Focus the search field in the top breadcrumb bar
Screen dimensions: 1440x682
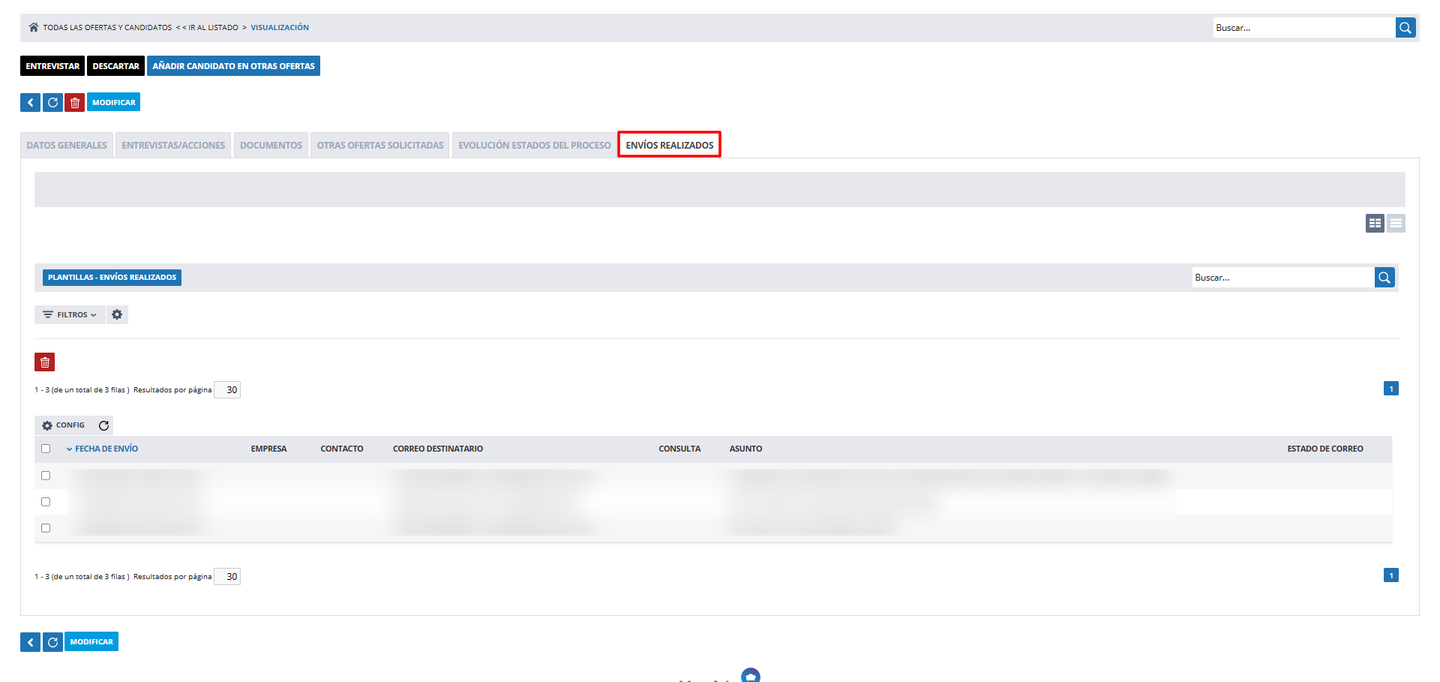[1304, 28]
